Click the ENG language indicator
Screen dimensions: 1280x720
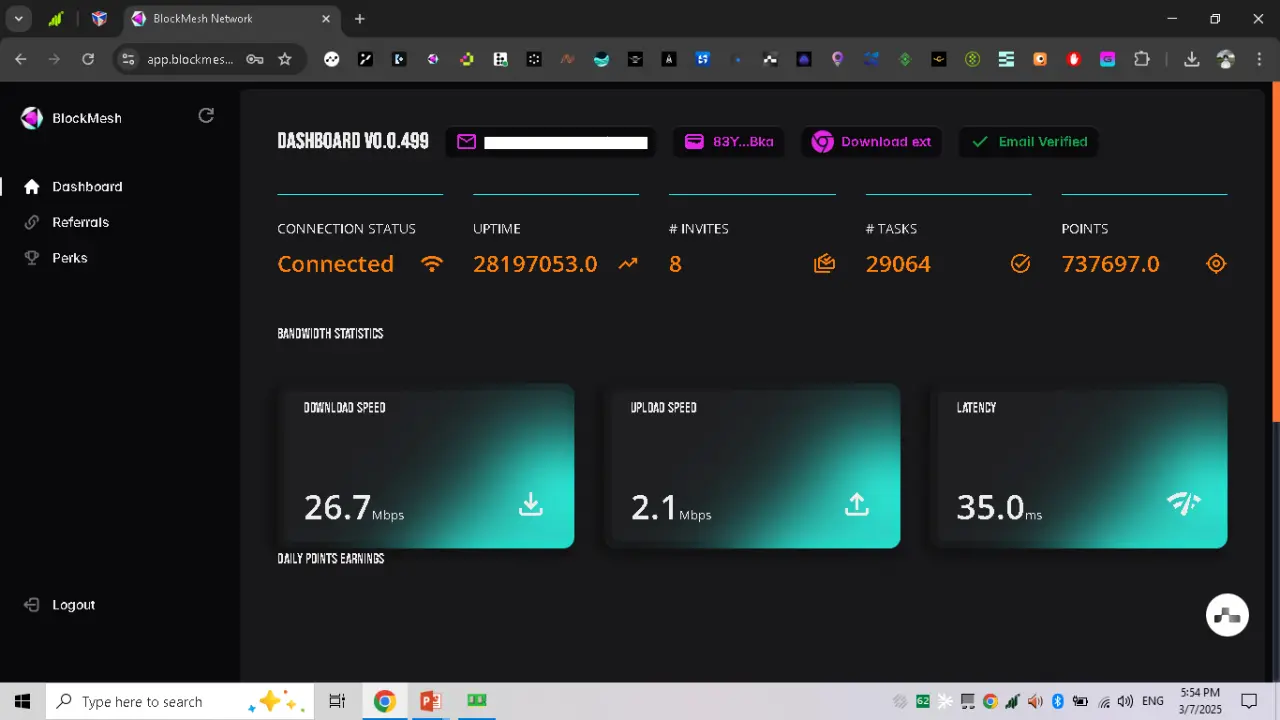1153,701
